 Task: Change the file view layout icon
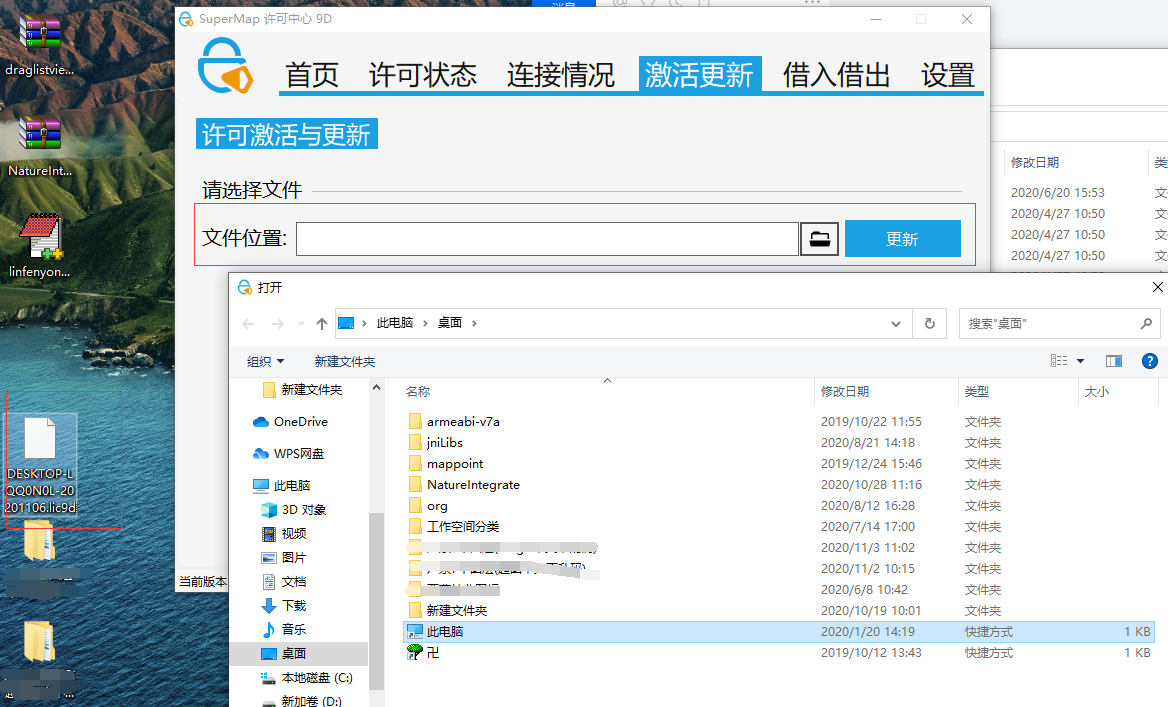[1058, 361]
